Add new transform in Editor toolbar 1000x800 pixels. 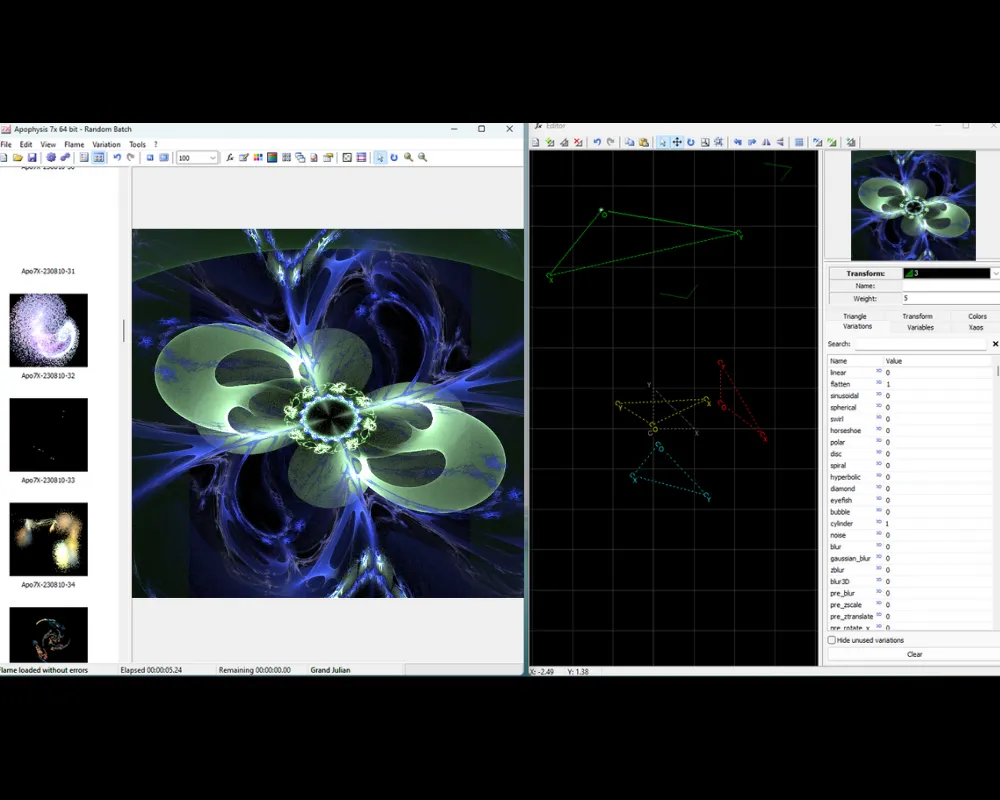pos(550,142)
